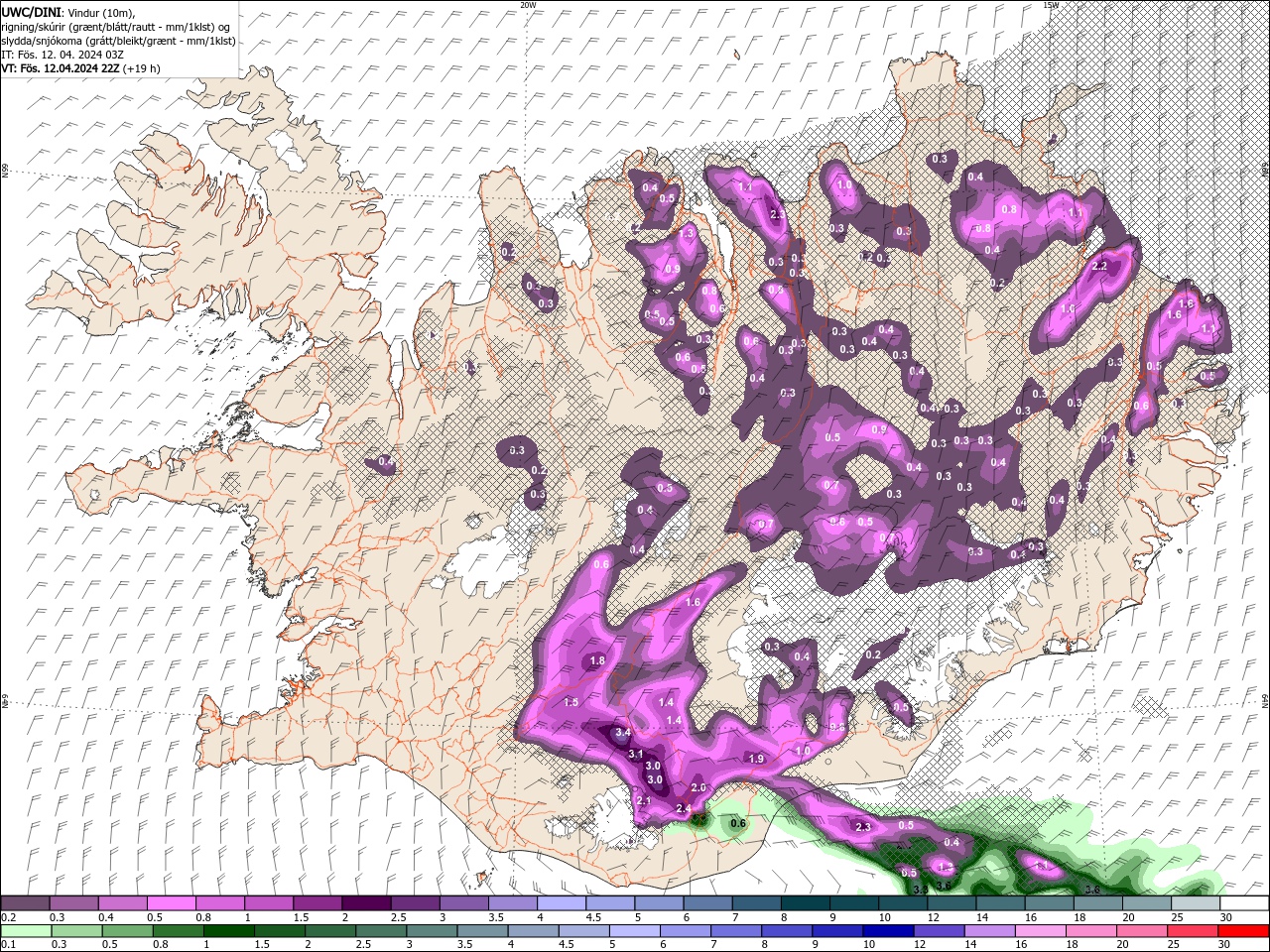Viewport: 1270px width, 952px height.
Task: Pick the snow legend swatch between 0.2 and 0.3
Action: [x=25, y=903]
